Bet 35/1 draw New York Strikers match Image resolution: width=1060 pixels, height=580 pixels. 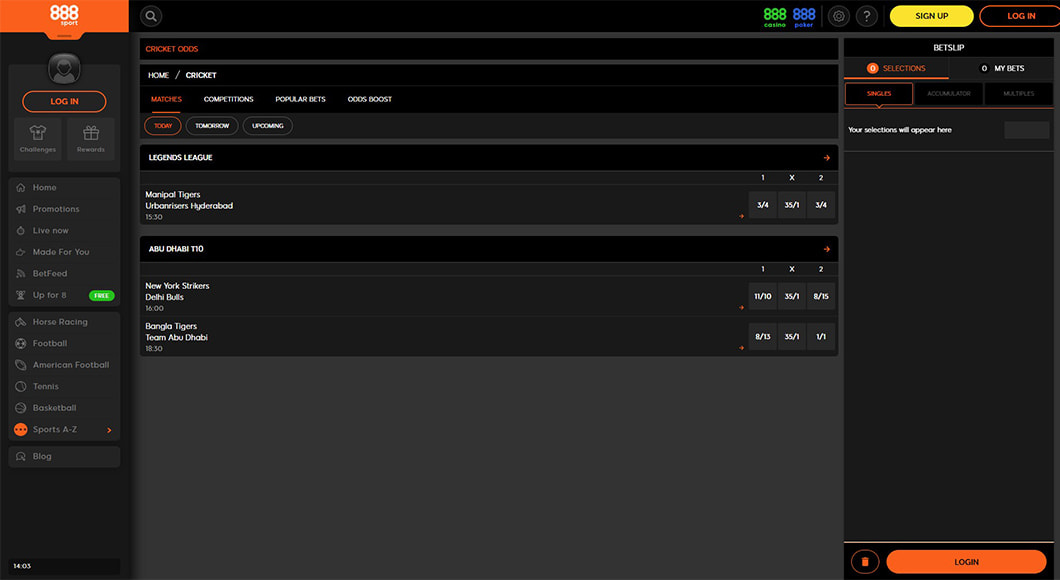(x=792, y=296)
